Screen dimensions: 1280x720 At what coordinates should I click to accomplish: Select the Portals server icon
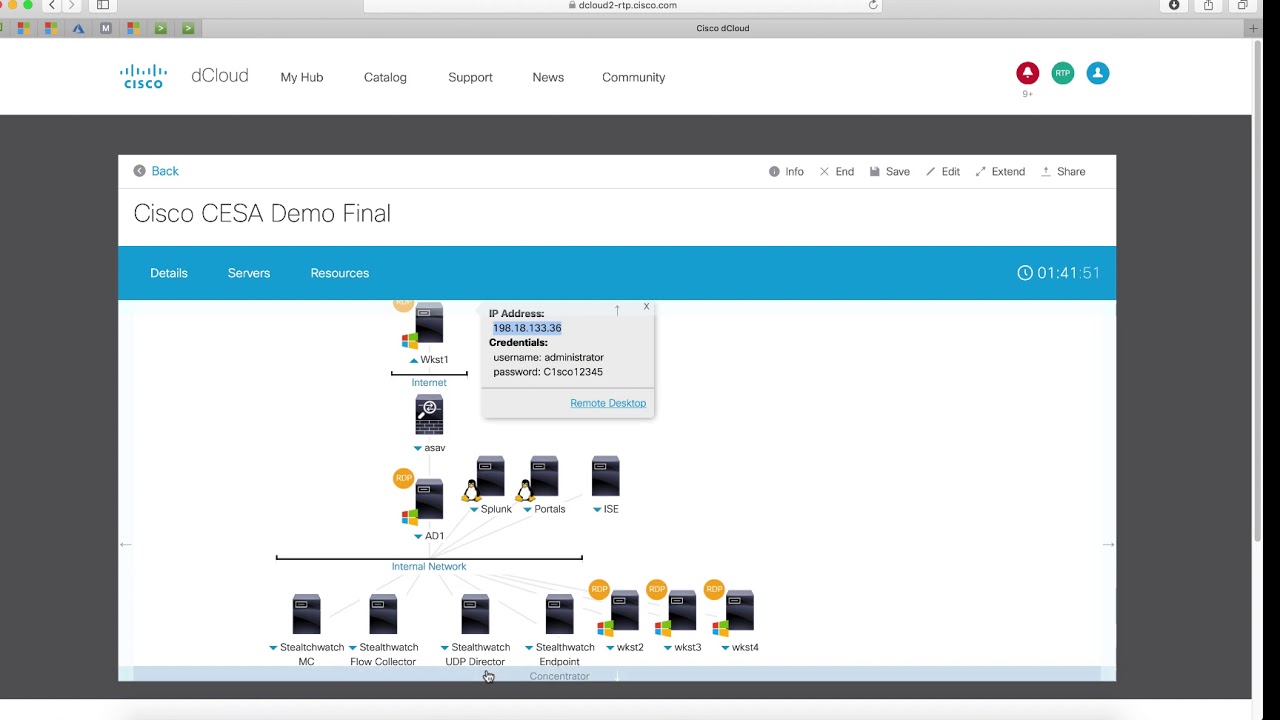[544, 477]
